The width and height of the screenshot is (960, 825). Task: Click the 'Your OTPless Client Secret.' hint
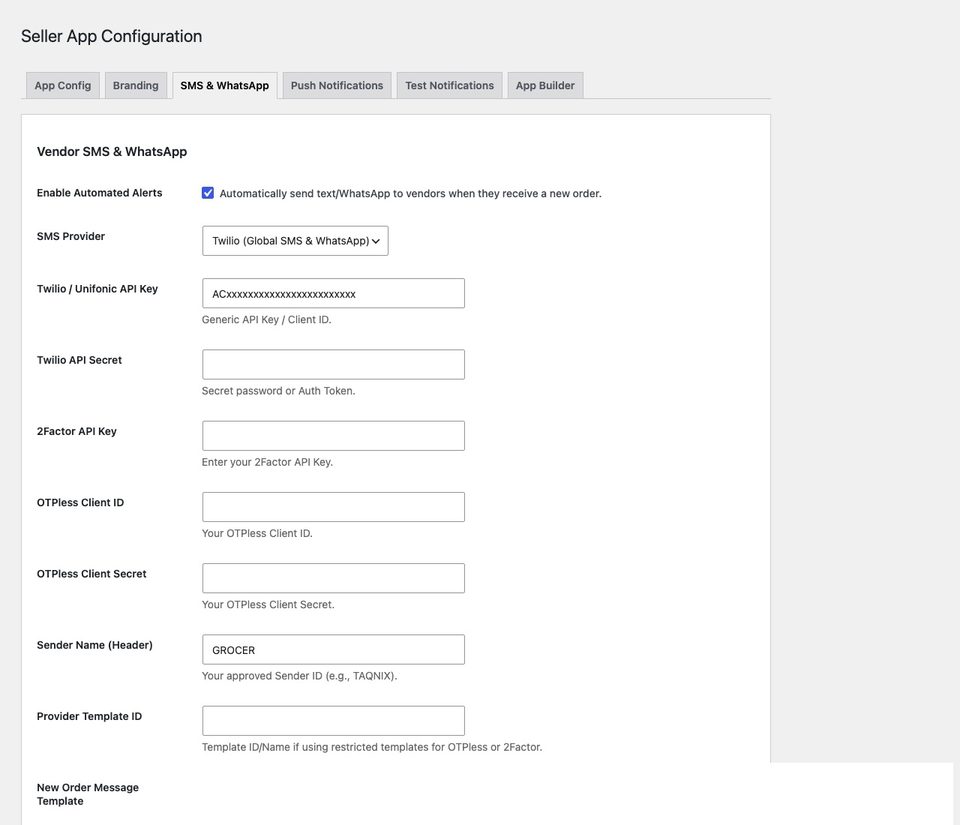click(x=268, y=605)
